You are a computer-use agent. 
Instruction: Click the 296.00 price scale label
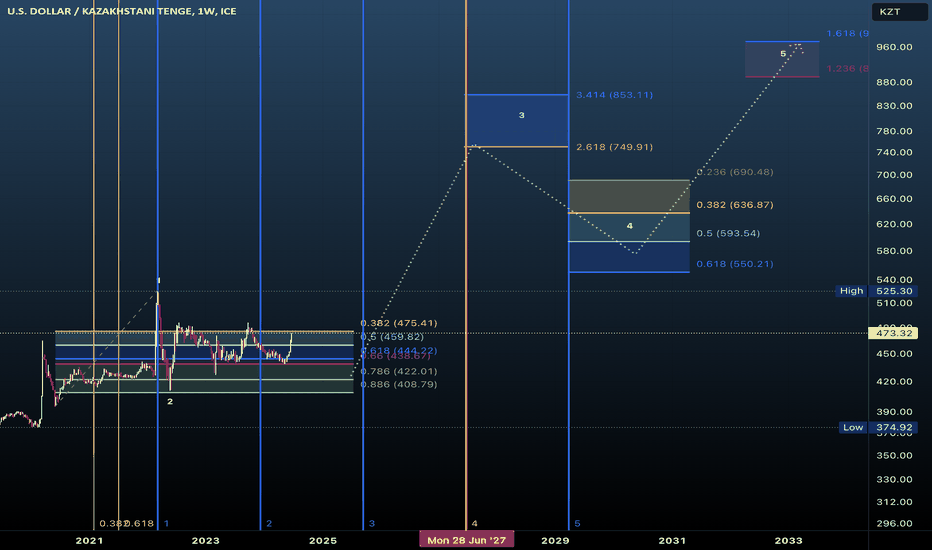[x=894, y=523]
